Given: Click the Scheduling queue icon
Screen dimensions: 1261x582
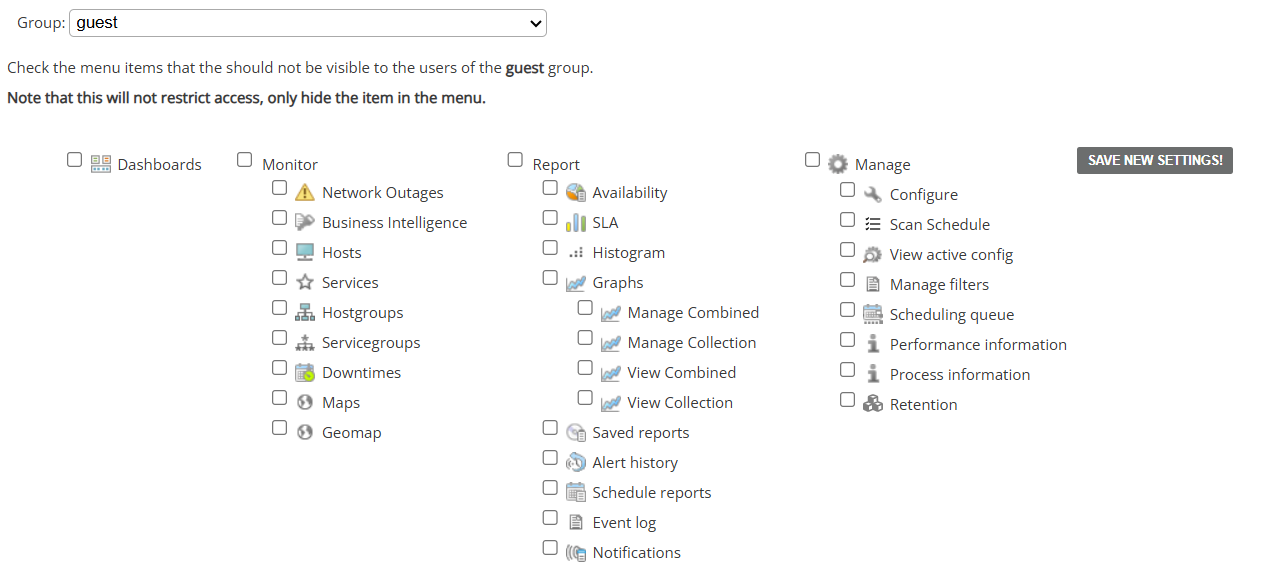Looking at the screenshot, I should tap(873, 315).
